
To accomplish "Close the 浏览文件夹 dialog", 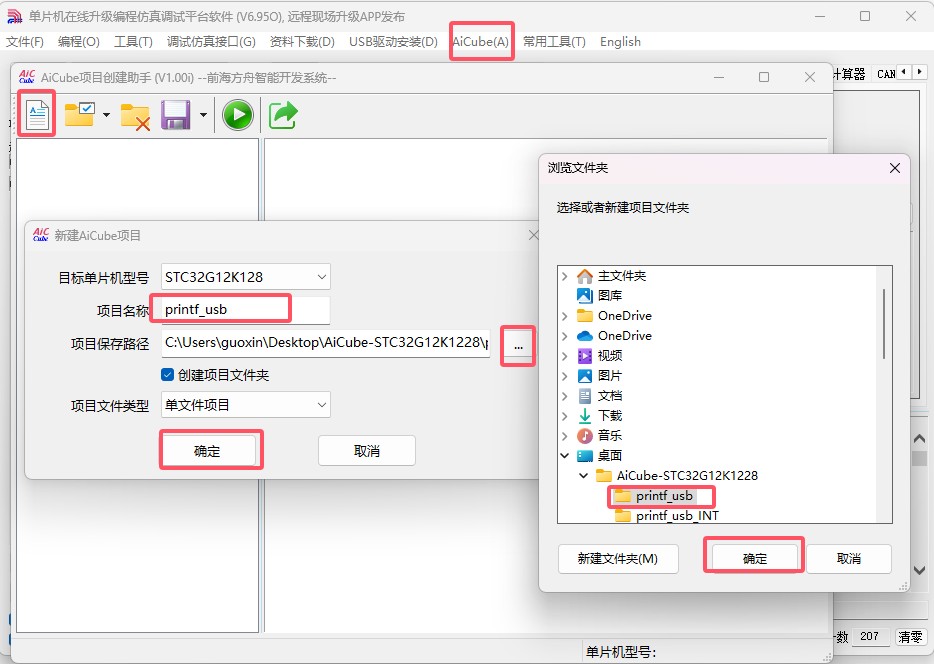I will pos(895,168).
